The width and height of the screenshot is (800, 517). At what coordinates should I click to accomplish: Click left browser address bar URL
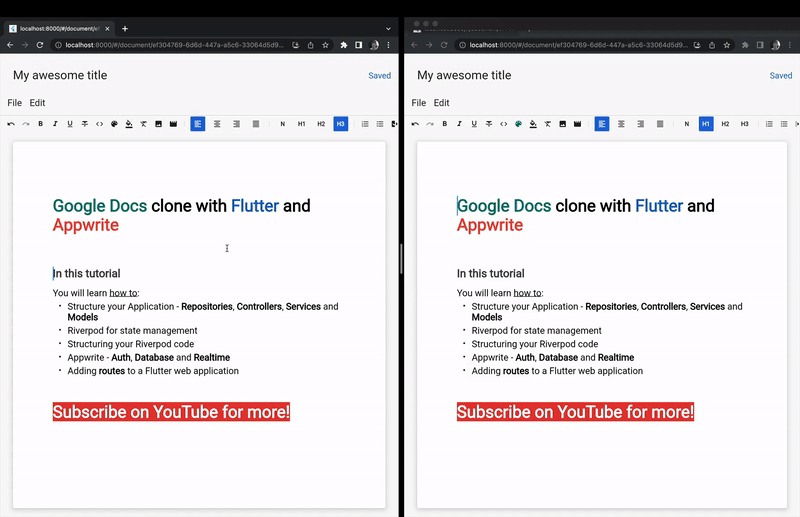pos(174,45)
